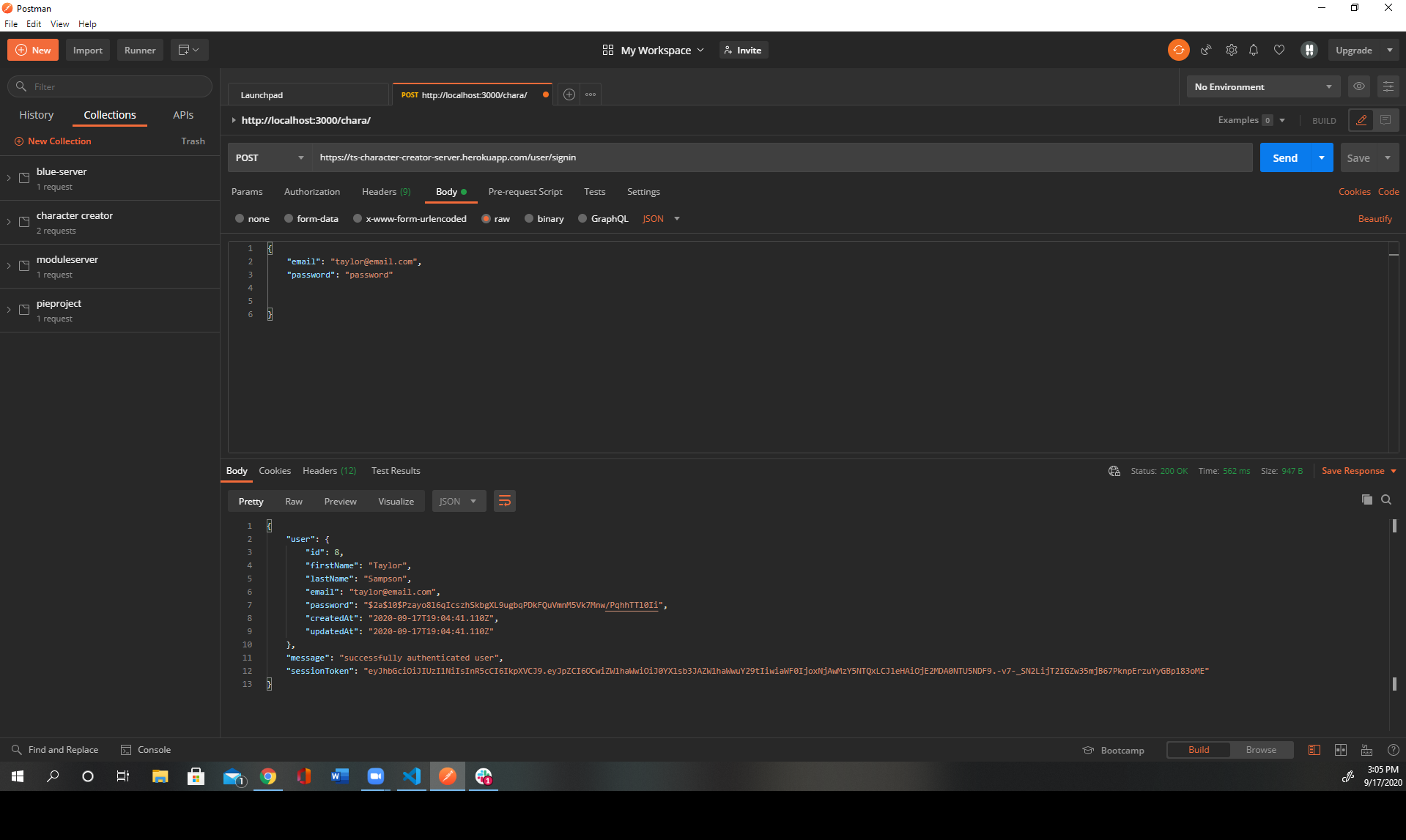
Task: Switch to Browse mode toggle
Action: (1261, 750)
